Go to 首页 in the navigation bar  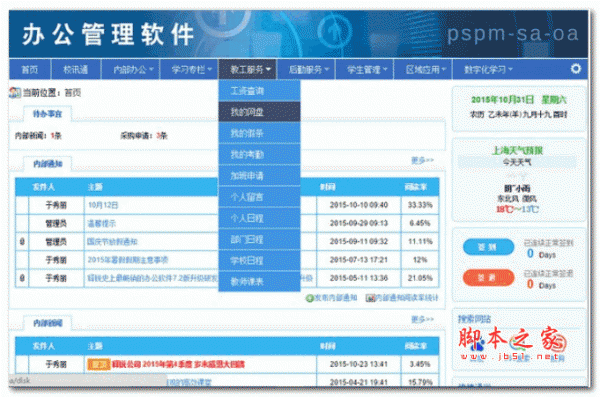coord(29,69)
